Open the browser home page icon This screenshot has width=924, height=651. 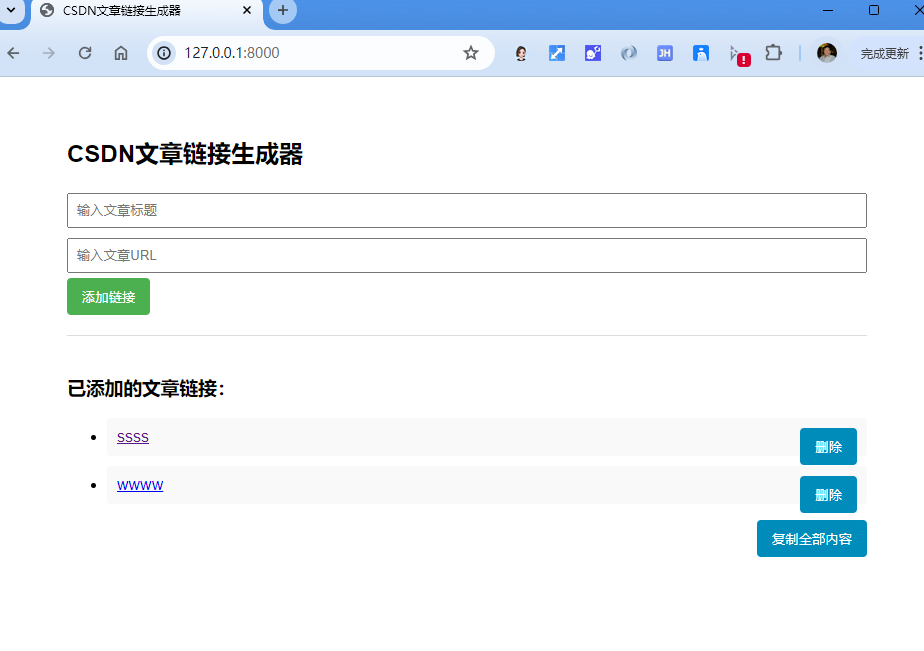[x=121, y=53]
